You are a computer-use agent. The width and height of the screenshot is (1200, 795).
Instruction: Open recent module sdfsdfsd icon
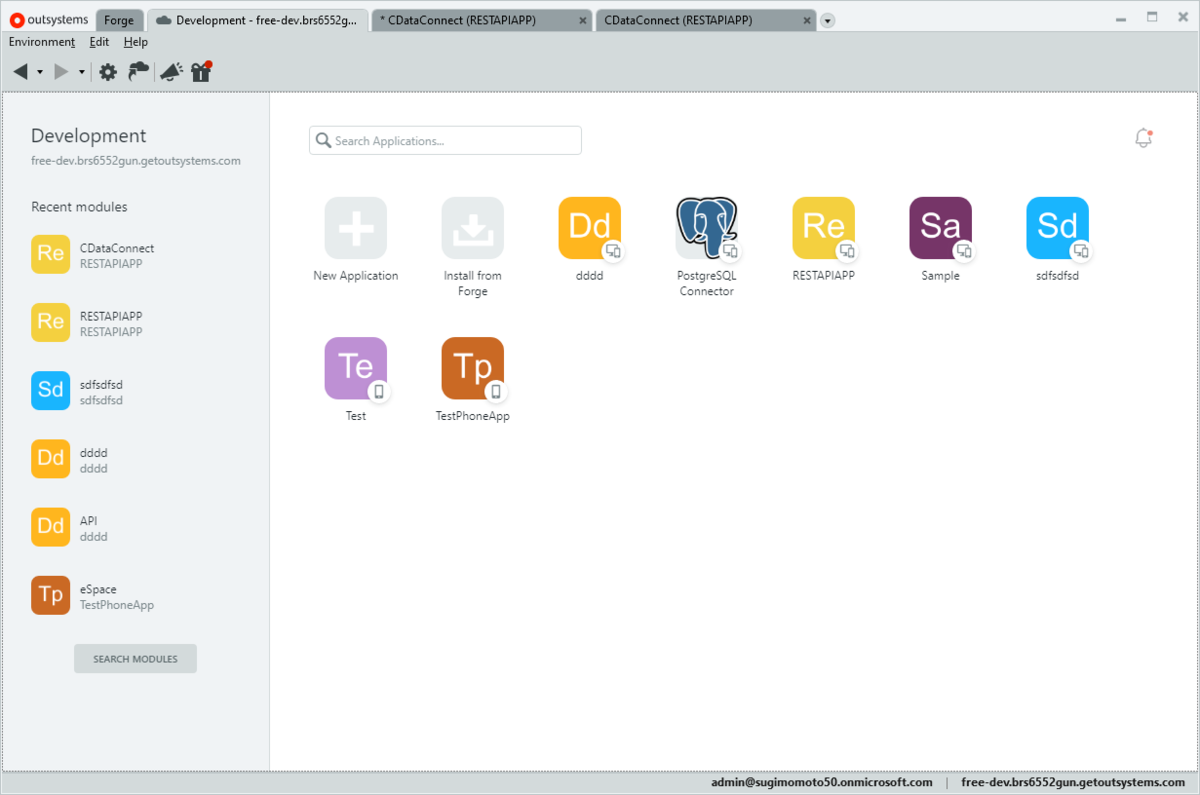[x=50, y=391]
